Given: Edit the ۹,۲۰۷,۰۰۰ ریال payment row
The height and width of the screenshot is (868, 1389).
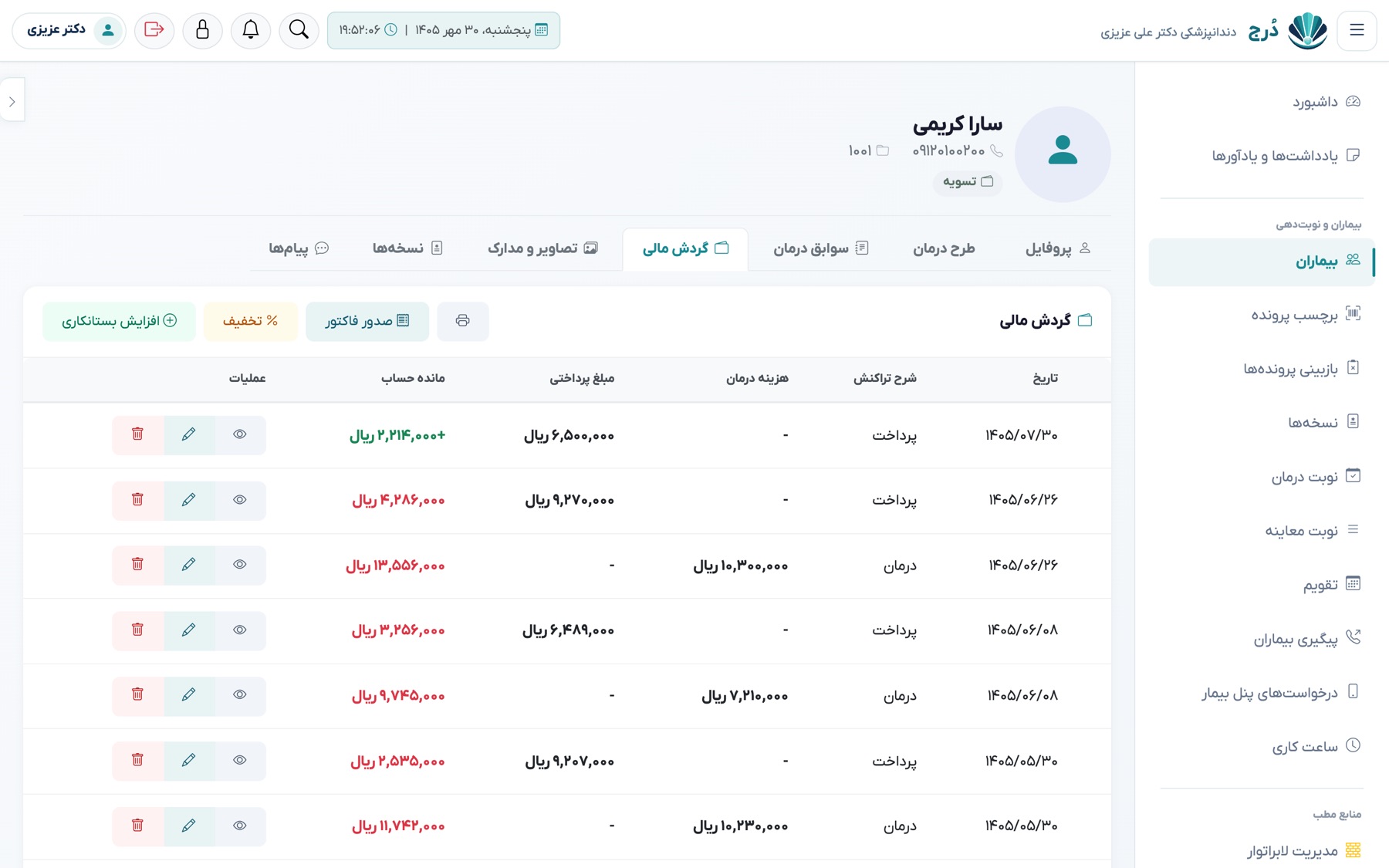Looking at the screenshot, I should point(189,761).
